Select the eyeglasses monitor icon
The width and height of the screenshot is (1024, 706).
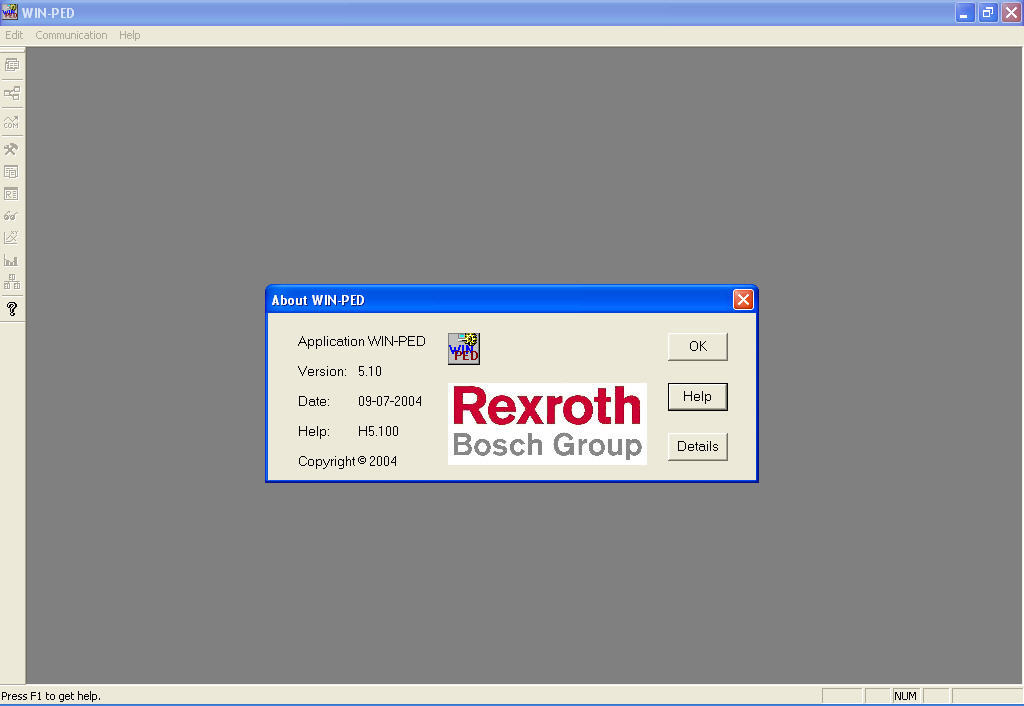[12, 215]
